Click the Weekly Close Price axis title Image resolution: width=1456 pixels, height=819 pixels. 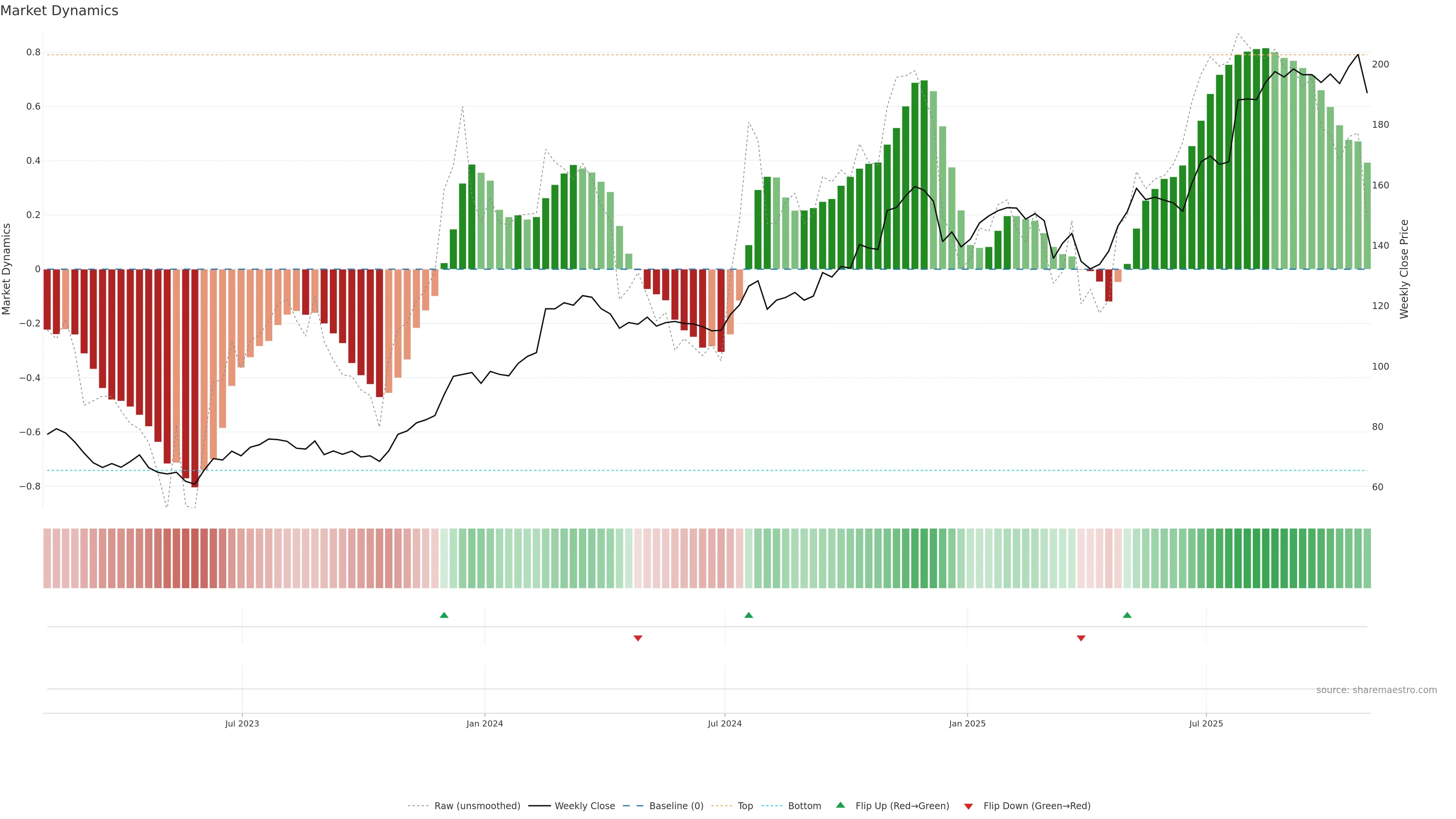1404,269
